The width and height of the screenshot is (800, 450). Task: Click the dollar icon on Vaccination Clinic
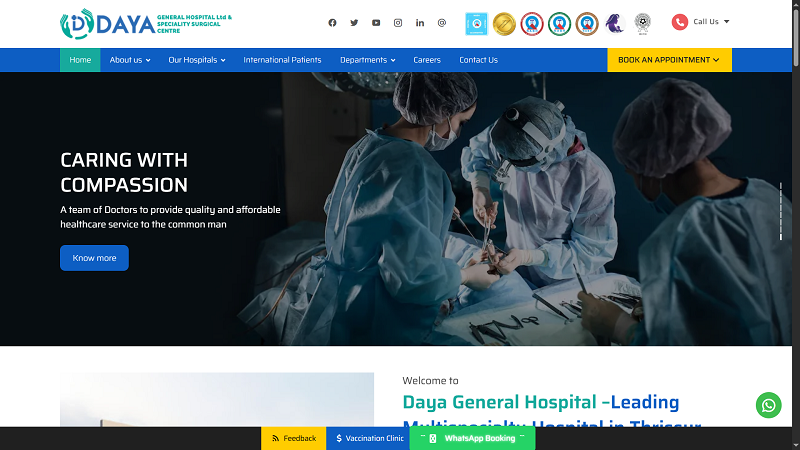(x=339, y=438)
